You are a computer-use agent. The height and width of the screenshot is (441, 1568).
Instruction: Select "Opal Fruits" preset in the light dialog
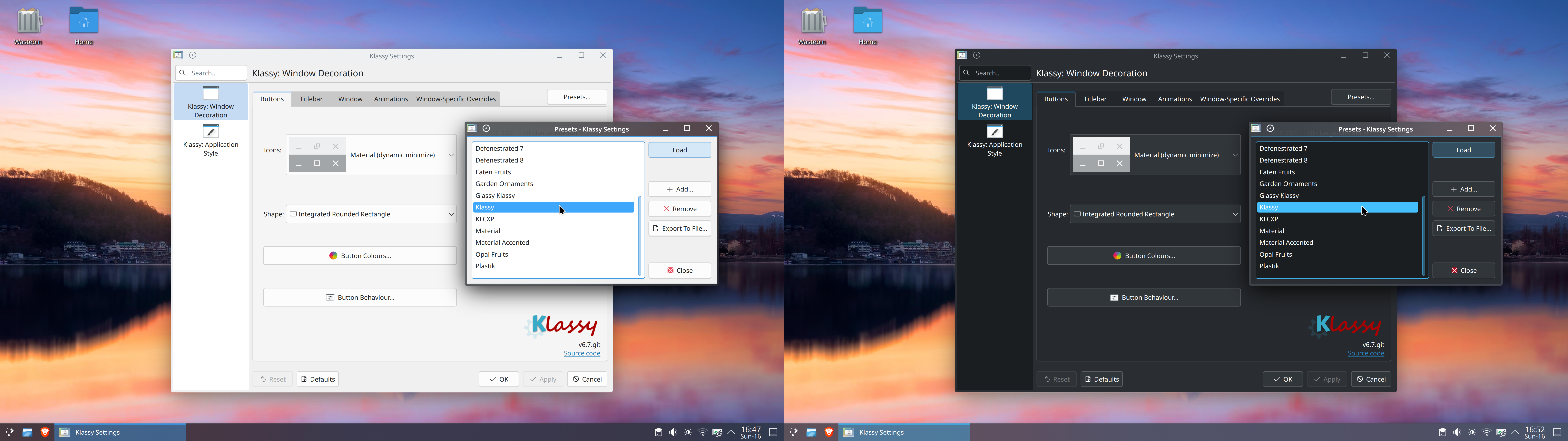coord(553,255)
